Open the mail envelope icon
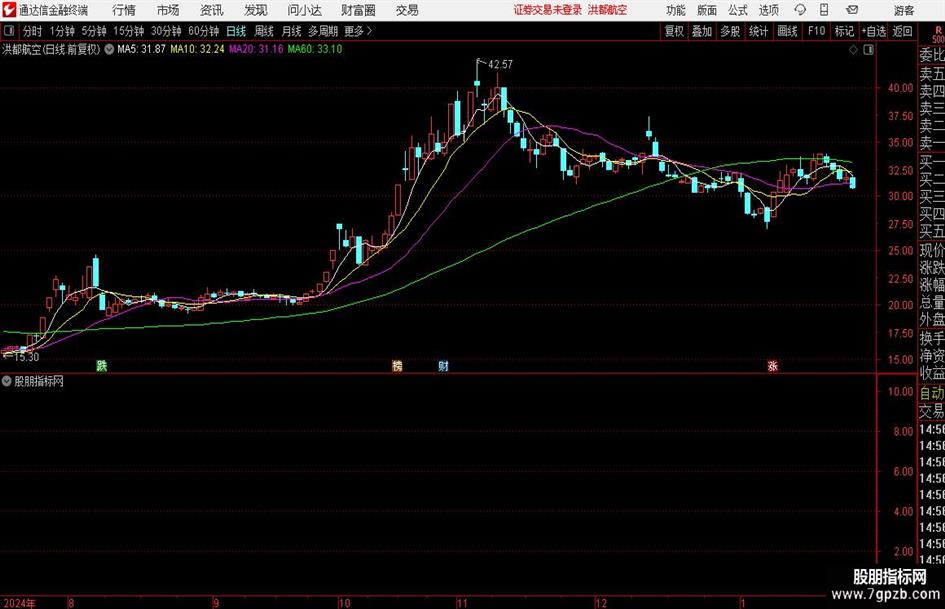Viewport: 945px width, 609px height. pos(852,10)
